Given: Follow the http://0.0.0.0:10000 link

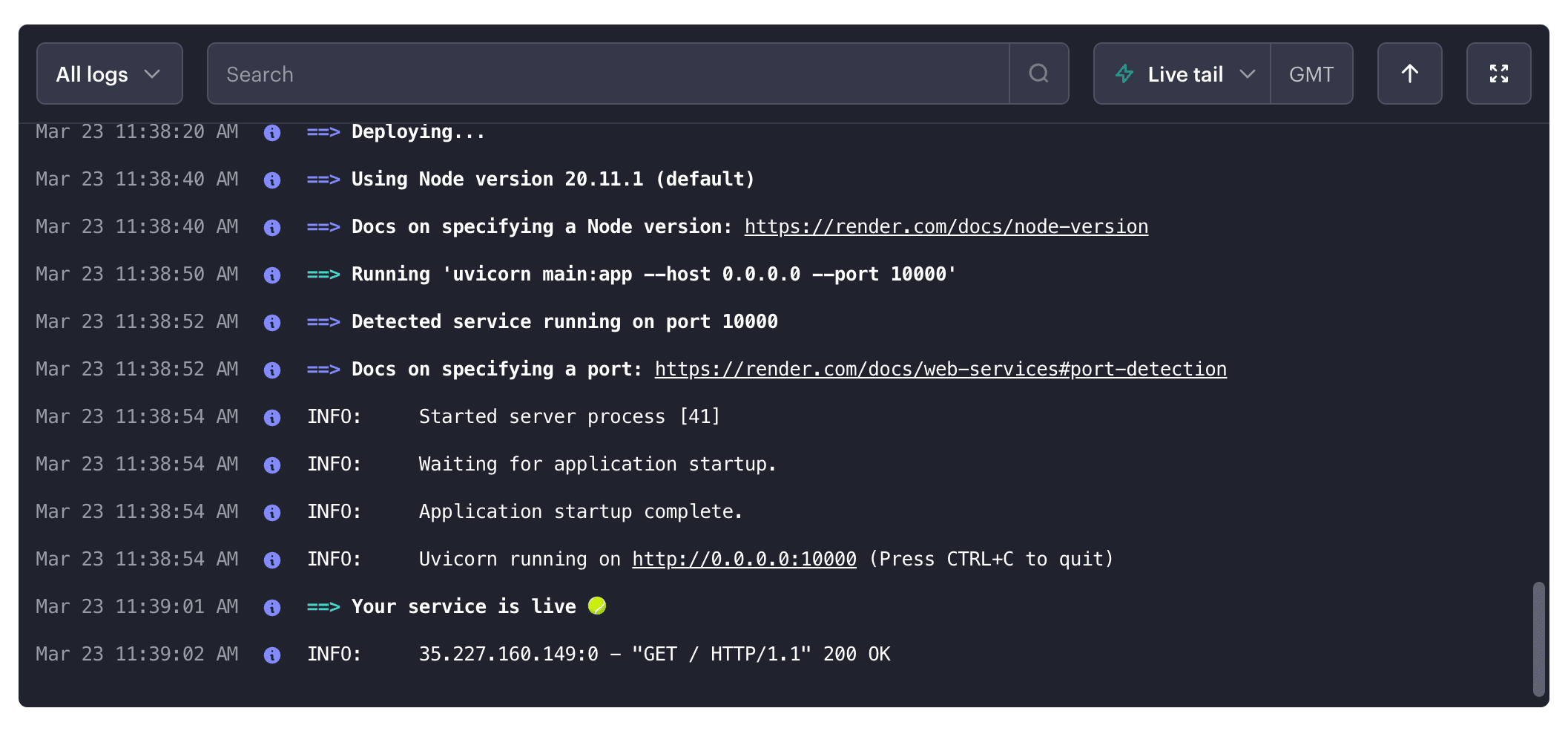Looking at the screenshot, I should coord(744,560).
